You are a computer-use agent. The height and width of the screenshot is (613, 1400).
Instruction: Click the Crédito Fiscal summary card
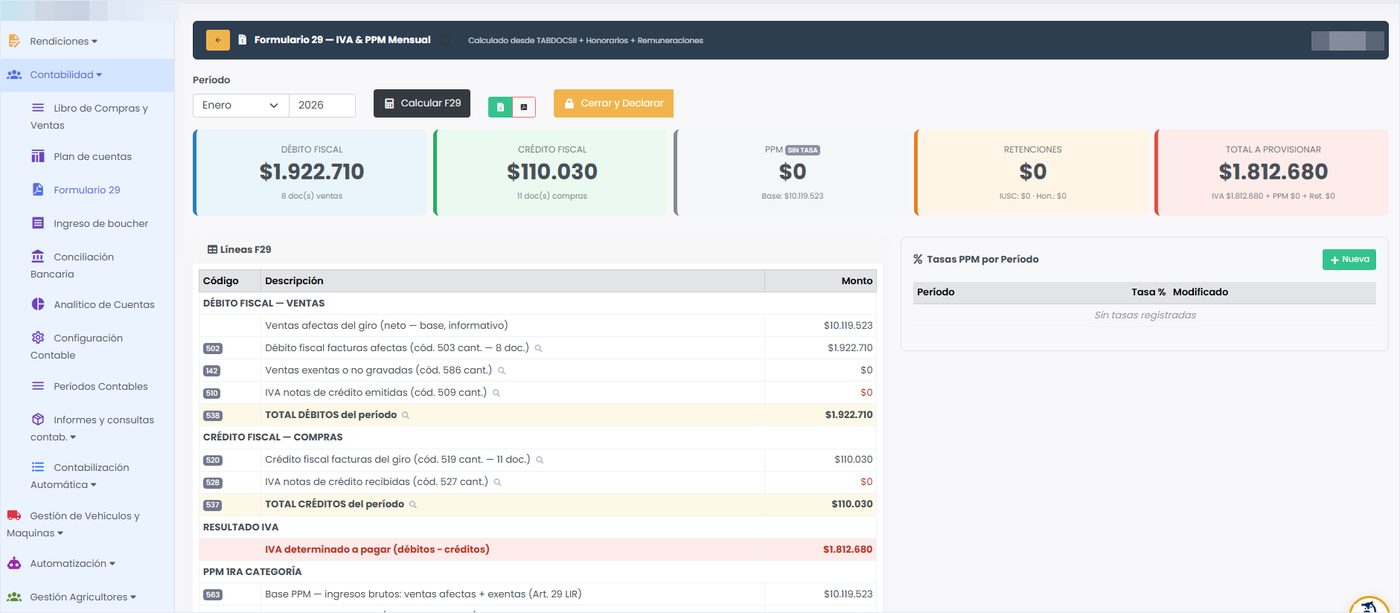551,173
